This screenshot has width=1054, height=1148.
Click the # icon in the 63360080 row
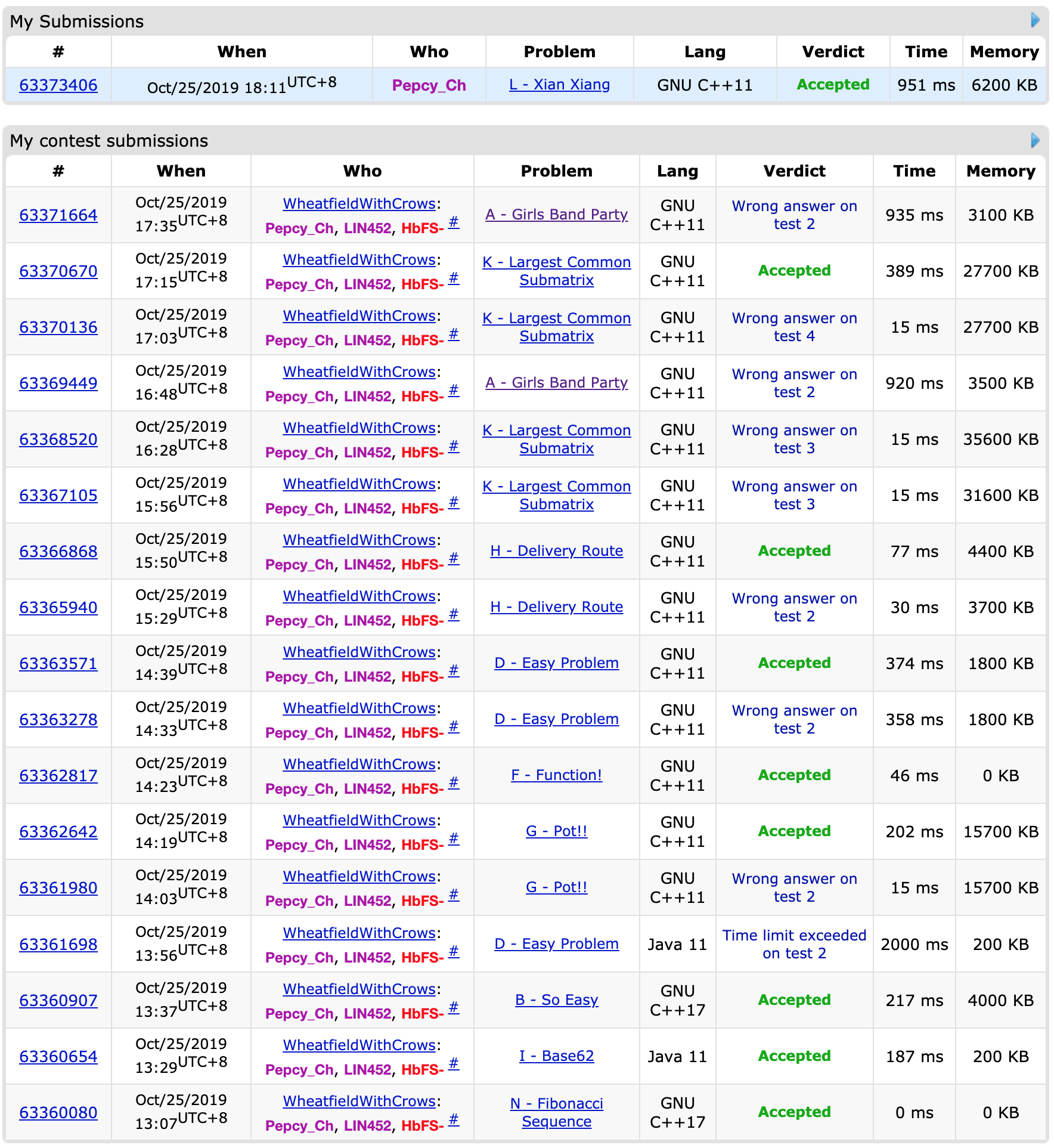454,1120
